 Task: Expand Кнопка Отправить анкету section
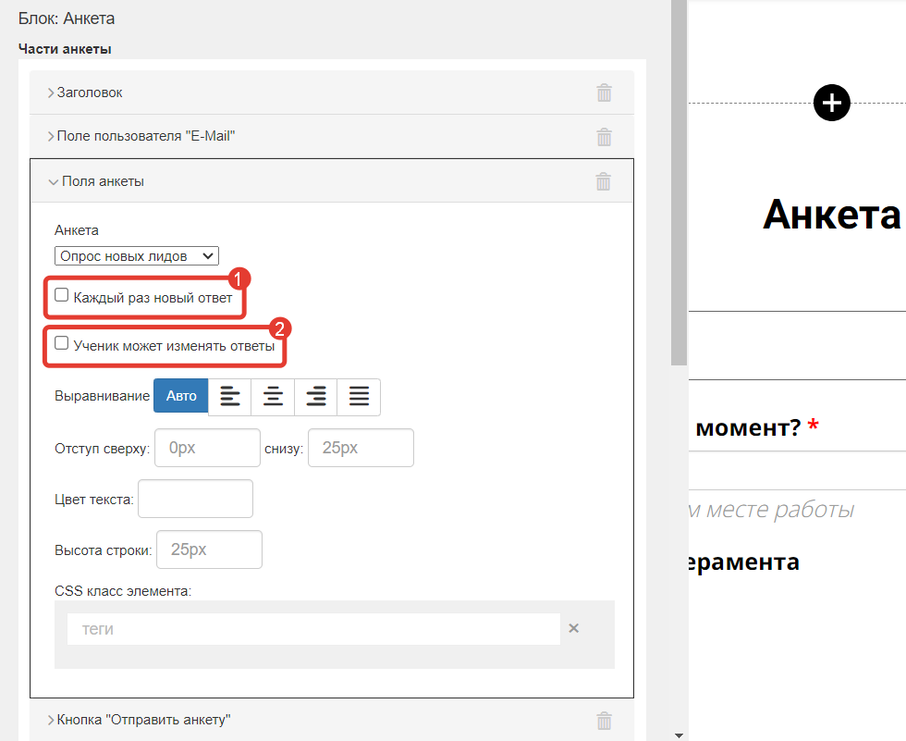[x=143, y=720]
